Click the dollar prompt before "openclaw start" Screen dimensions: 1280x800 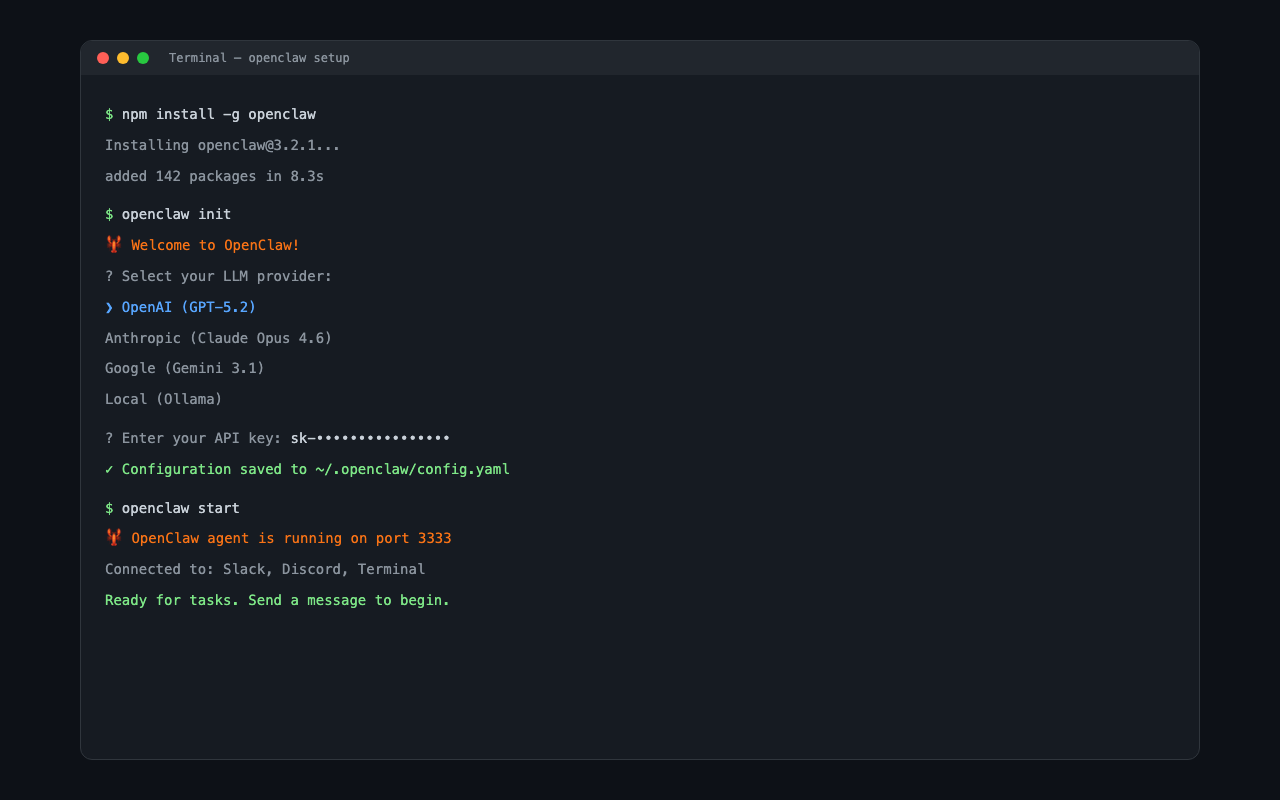point(109,508)
